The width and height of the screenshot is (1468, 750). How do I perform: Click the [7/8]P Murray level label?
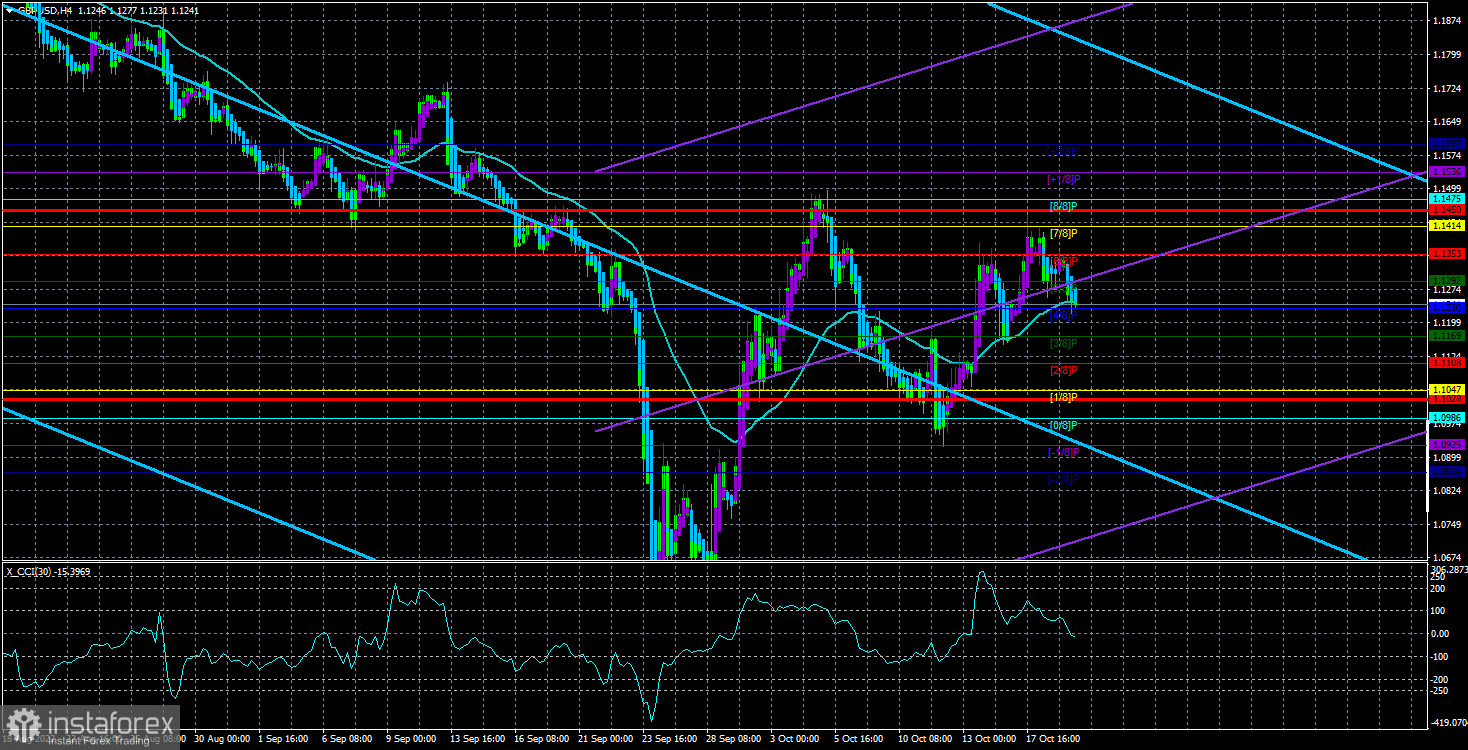click(1063, 233)
